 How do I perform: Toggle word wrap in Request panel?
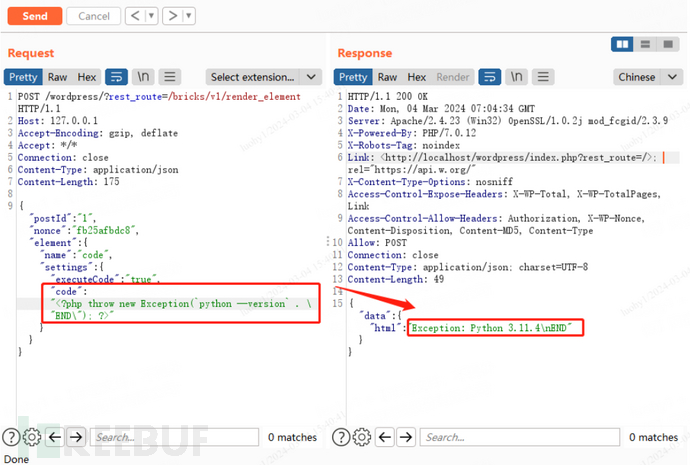(117, 77)
